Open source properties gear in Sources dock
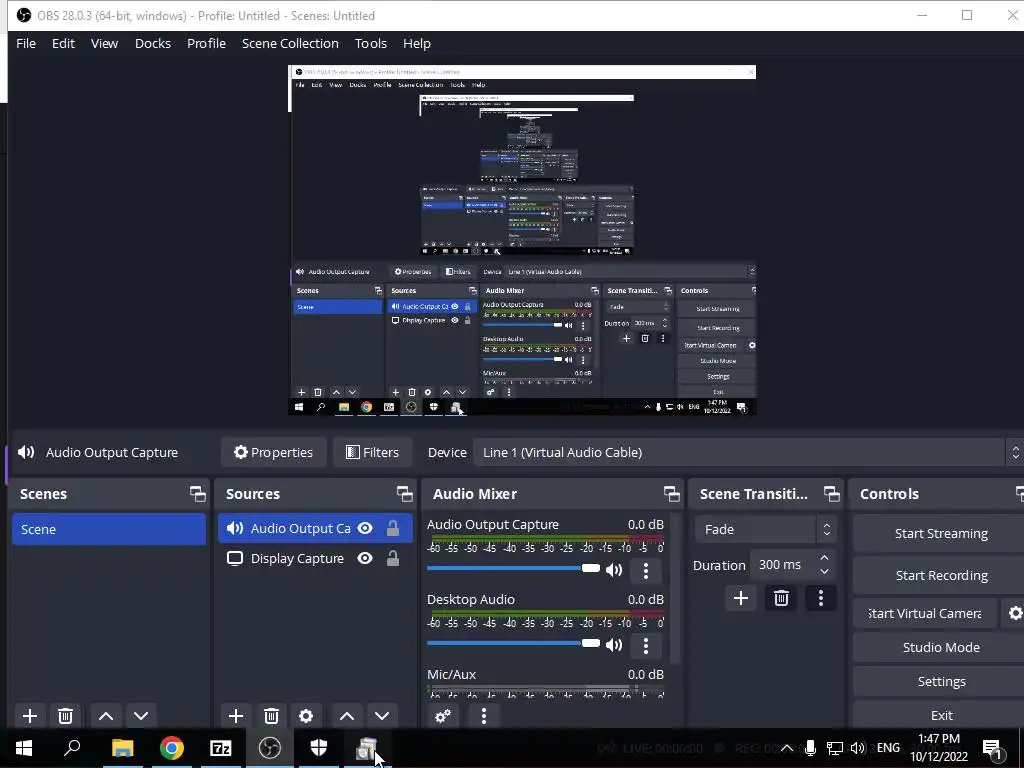The image size is (1024, 768). tap(306, 716)
